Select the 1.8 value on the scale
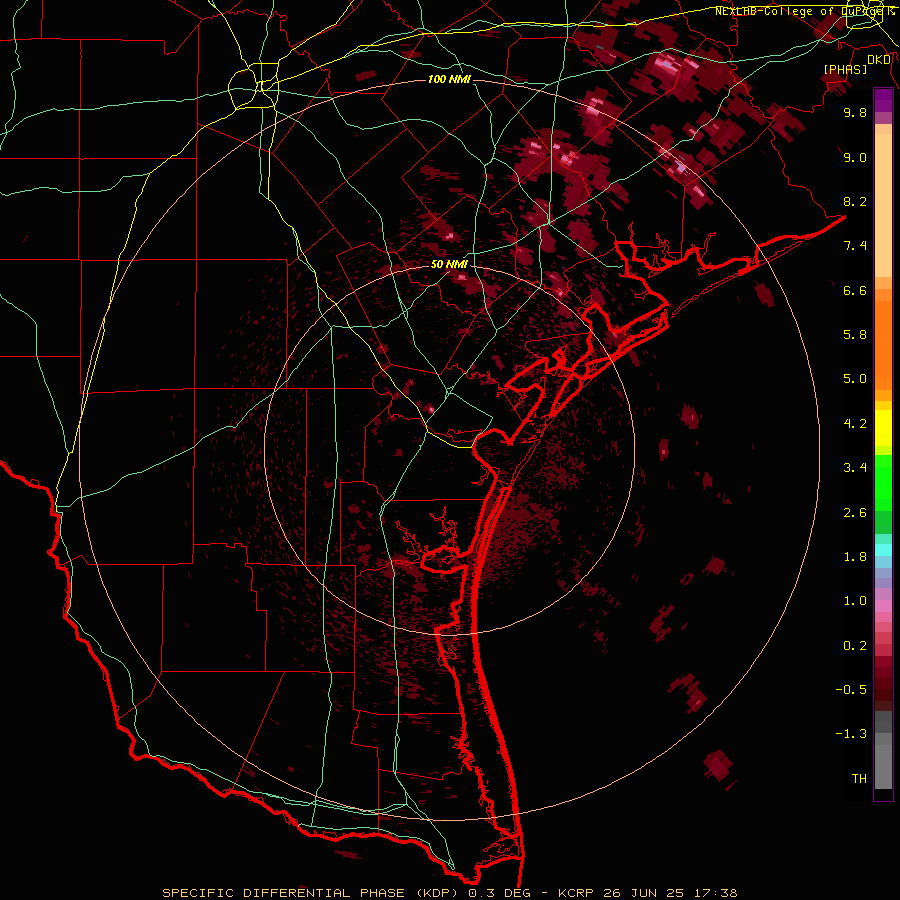This screenshot has width=900, height=900. [x=855, y=557]
